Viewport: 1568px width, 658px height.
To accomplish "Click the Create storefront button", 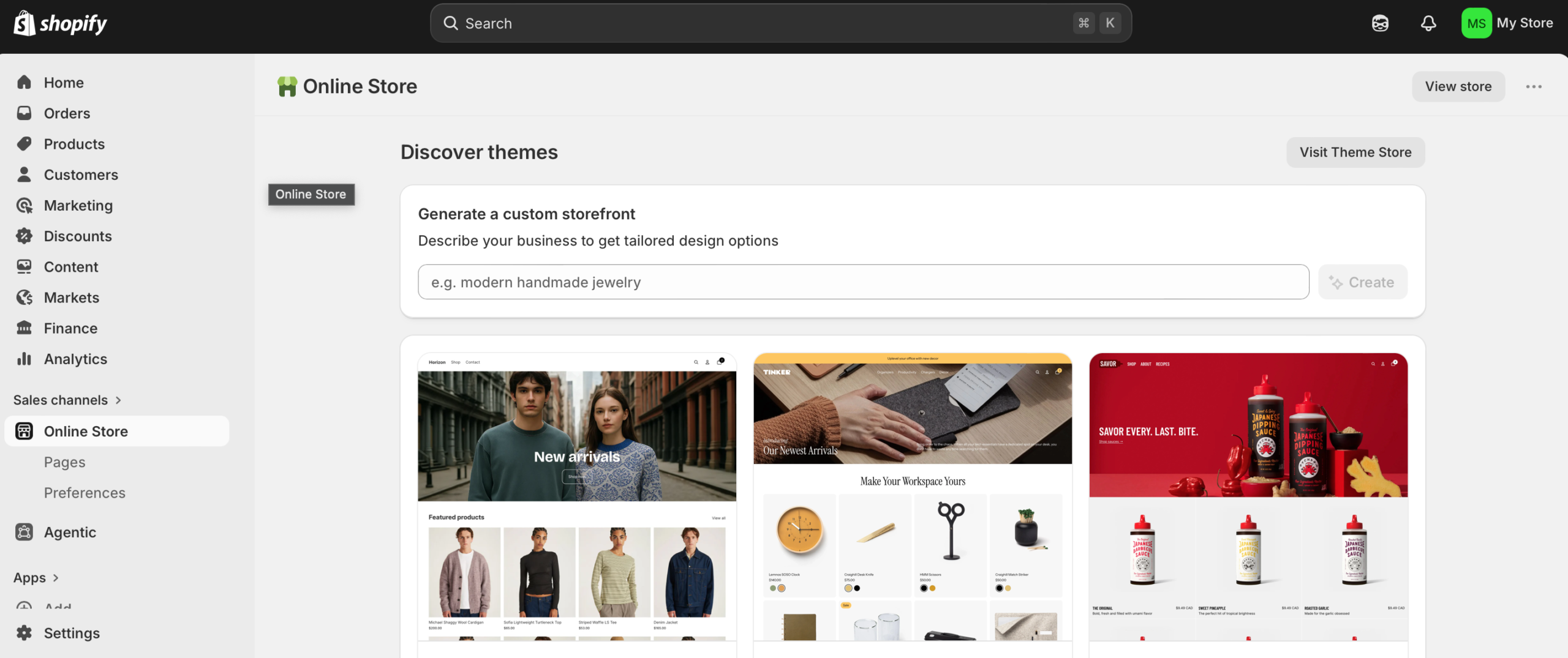I will tap(1362, 282).
